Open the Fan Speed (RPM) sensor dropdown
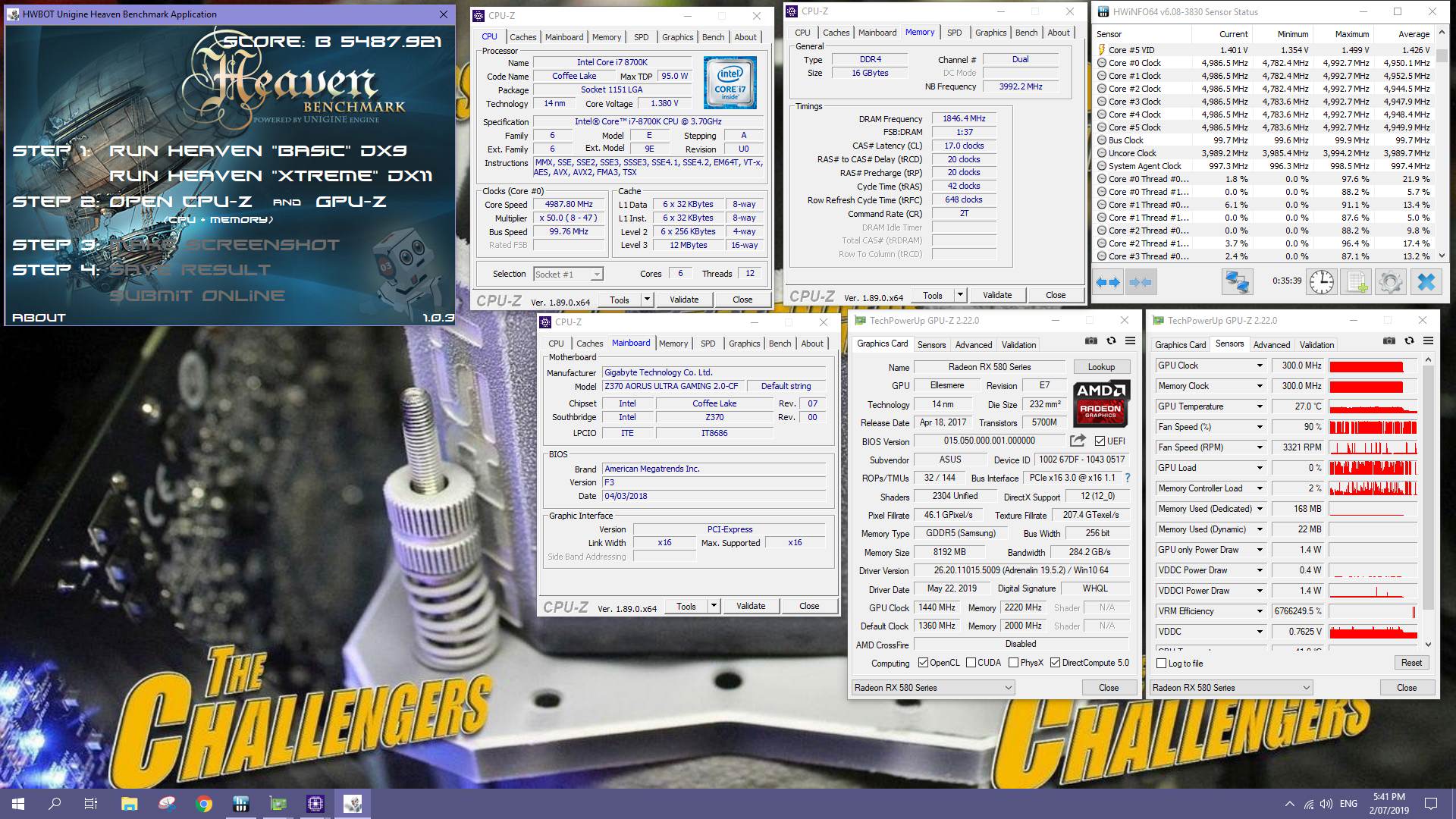The height and width of the screenshot is (819, 1456). 1260,447
